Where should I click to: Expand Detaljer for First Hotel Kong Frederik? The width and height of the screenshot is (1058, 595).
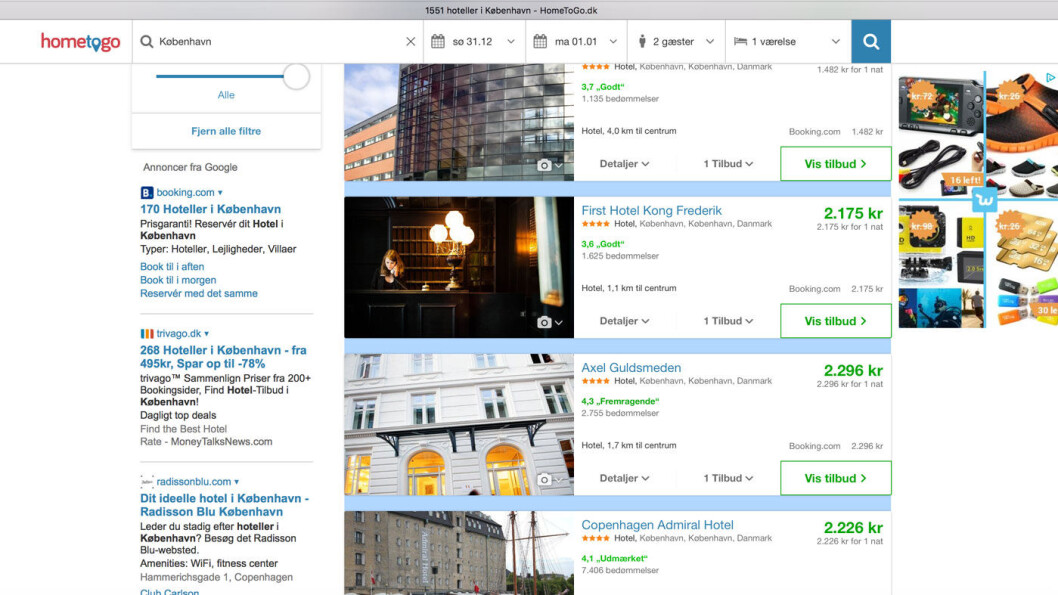[x=624, y=321]
